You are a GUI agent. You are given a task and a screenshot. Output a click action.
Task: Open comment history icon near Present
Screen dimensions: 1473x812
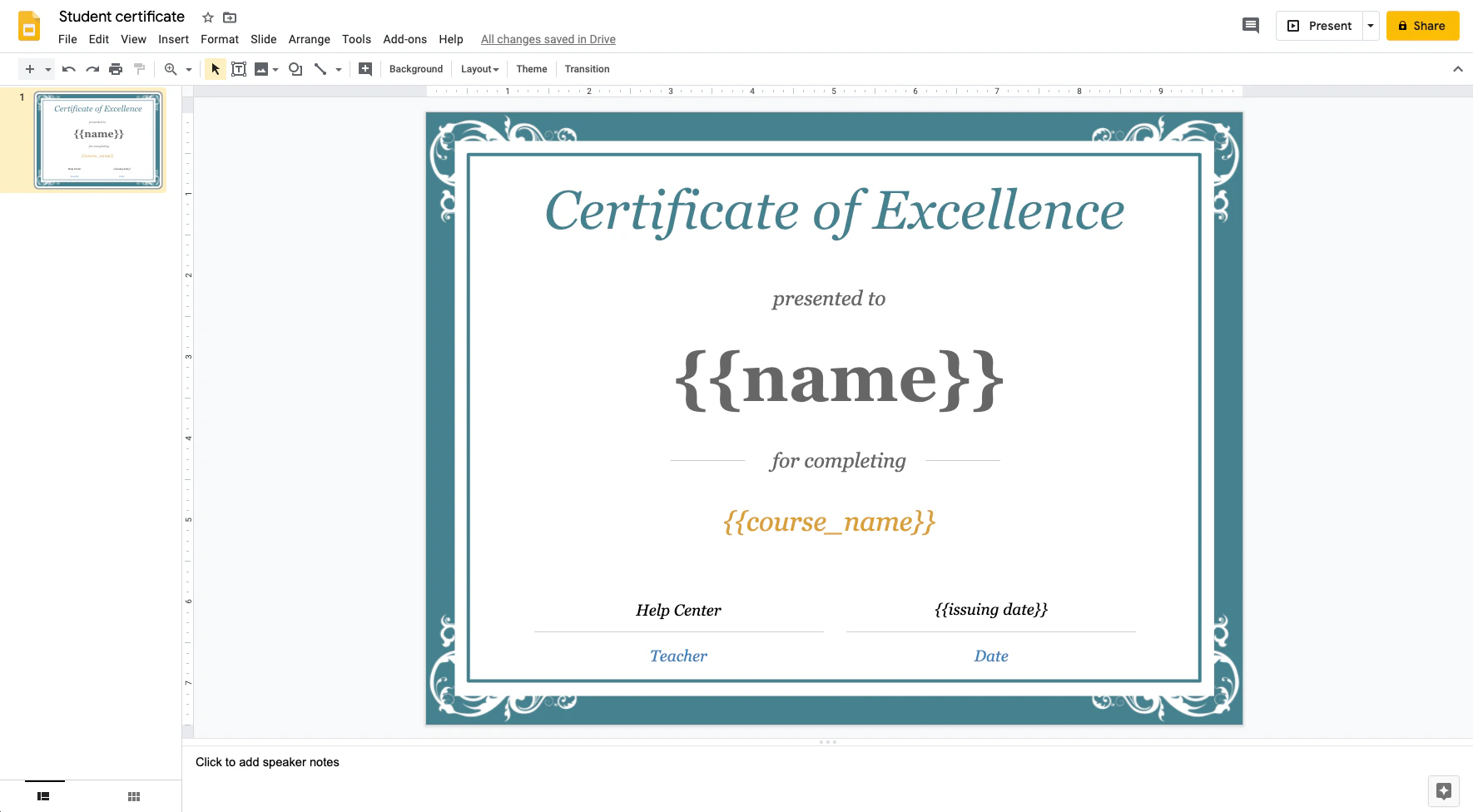[1250, 26]
